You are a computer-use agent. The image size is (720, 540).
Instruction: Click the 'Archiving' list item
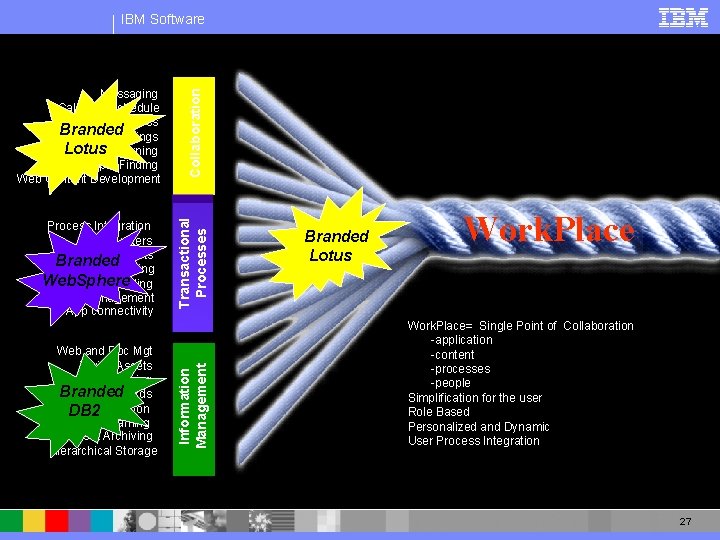click(x=127, y=435)
